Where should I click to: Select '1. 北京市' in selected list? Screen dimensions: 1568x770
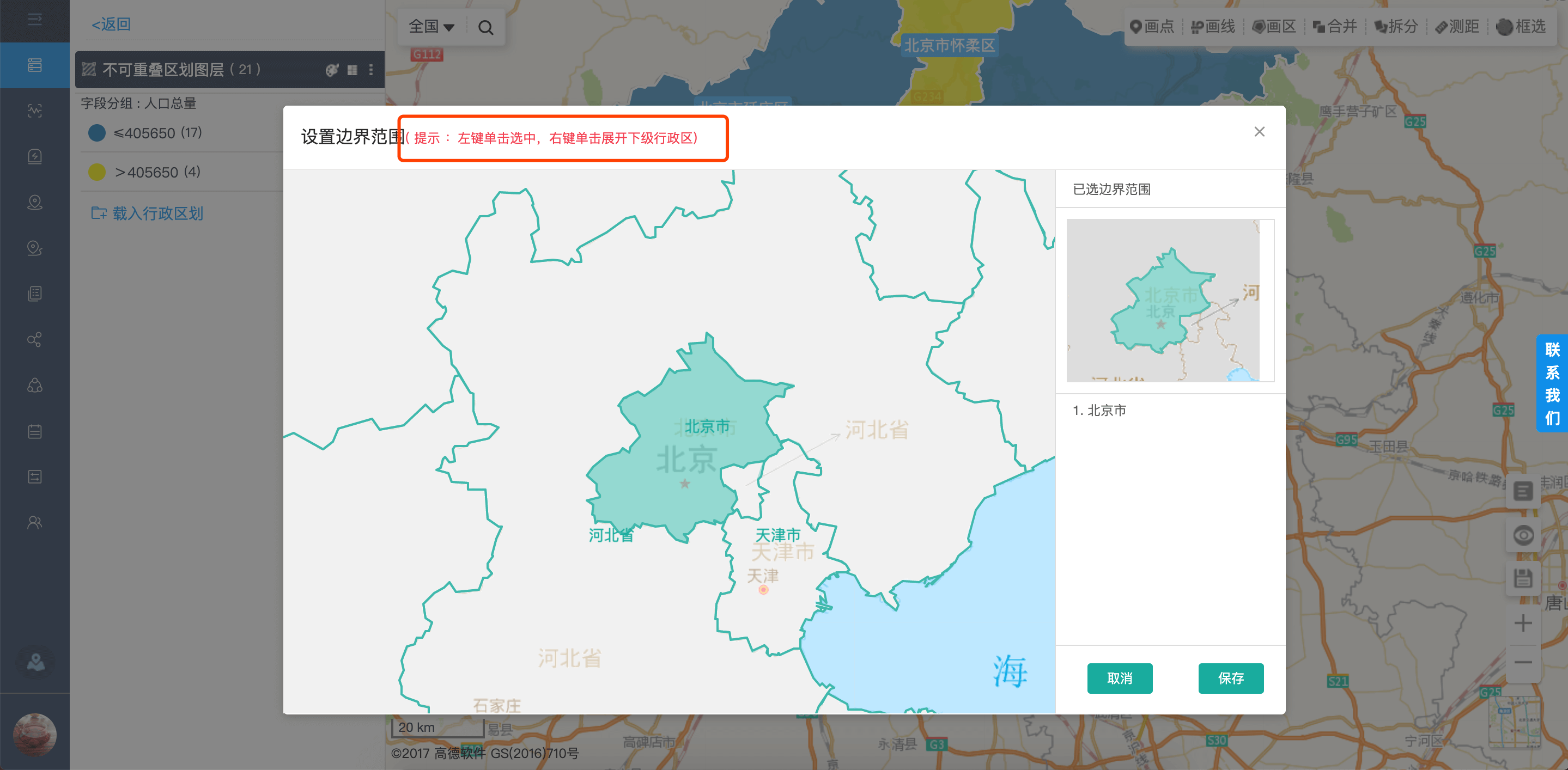(1099, 411)
